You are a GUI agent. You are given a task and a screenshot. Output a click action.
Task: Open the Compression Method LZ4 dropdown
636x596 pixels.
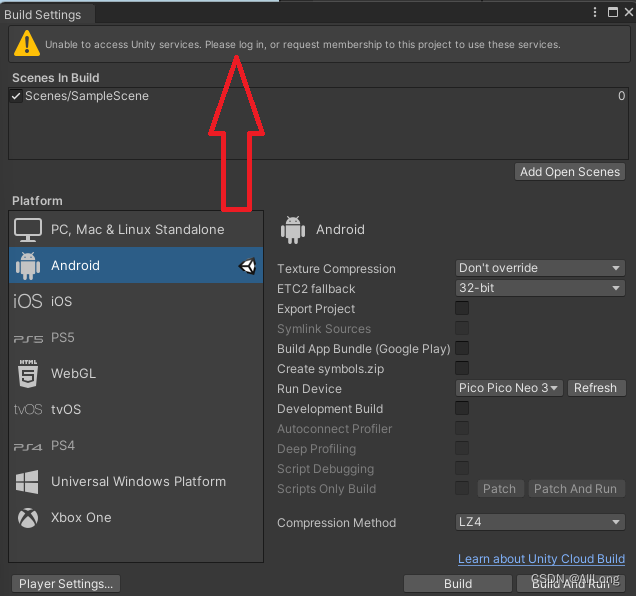click(x=540, y=522)
